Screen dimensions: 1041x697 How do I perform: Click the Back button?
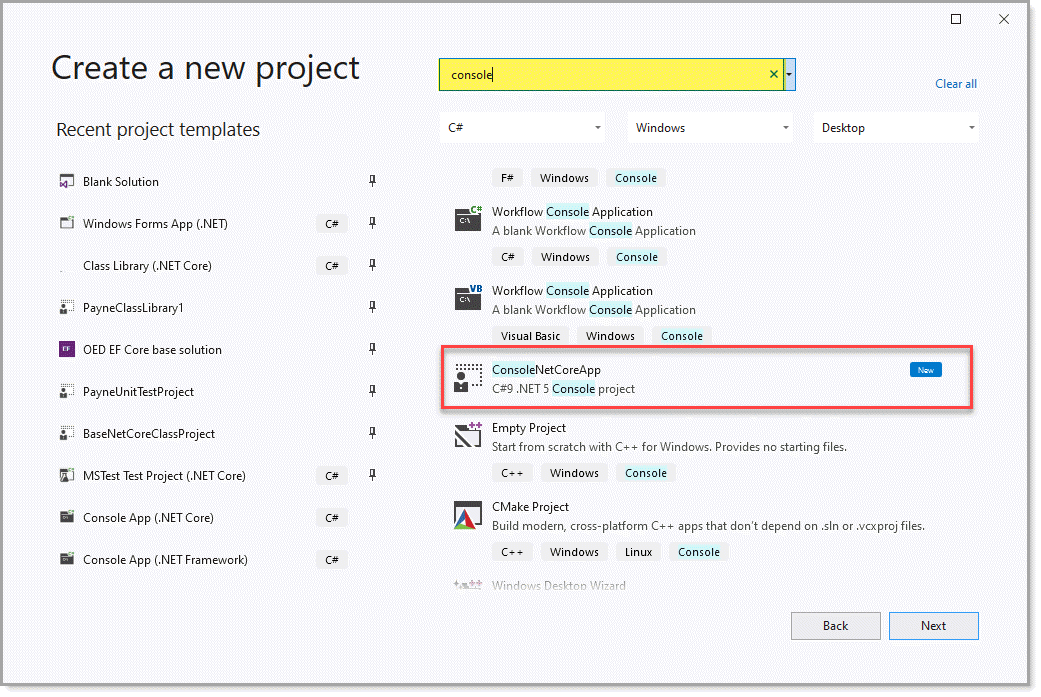click(835, 625)
